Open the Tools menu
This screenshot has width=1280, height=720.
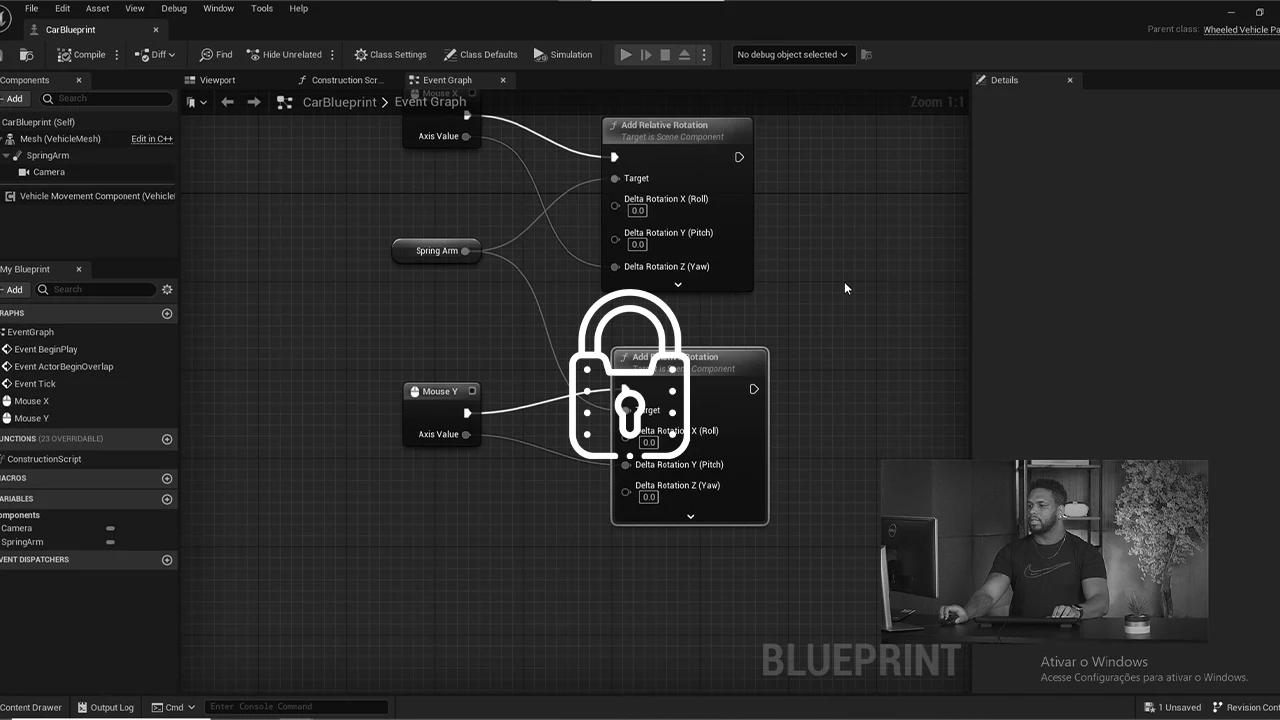coord(262,8)
